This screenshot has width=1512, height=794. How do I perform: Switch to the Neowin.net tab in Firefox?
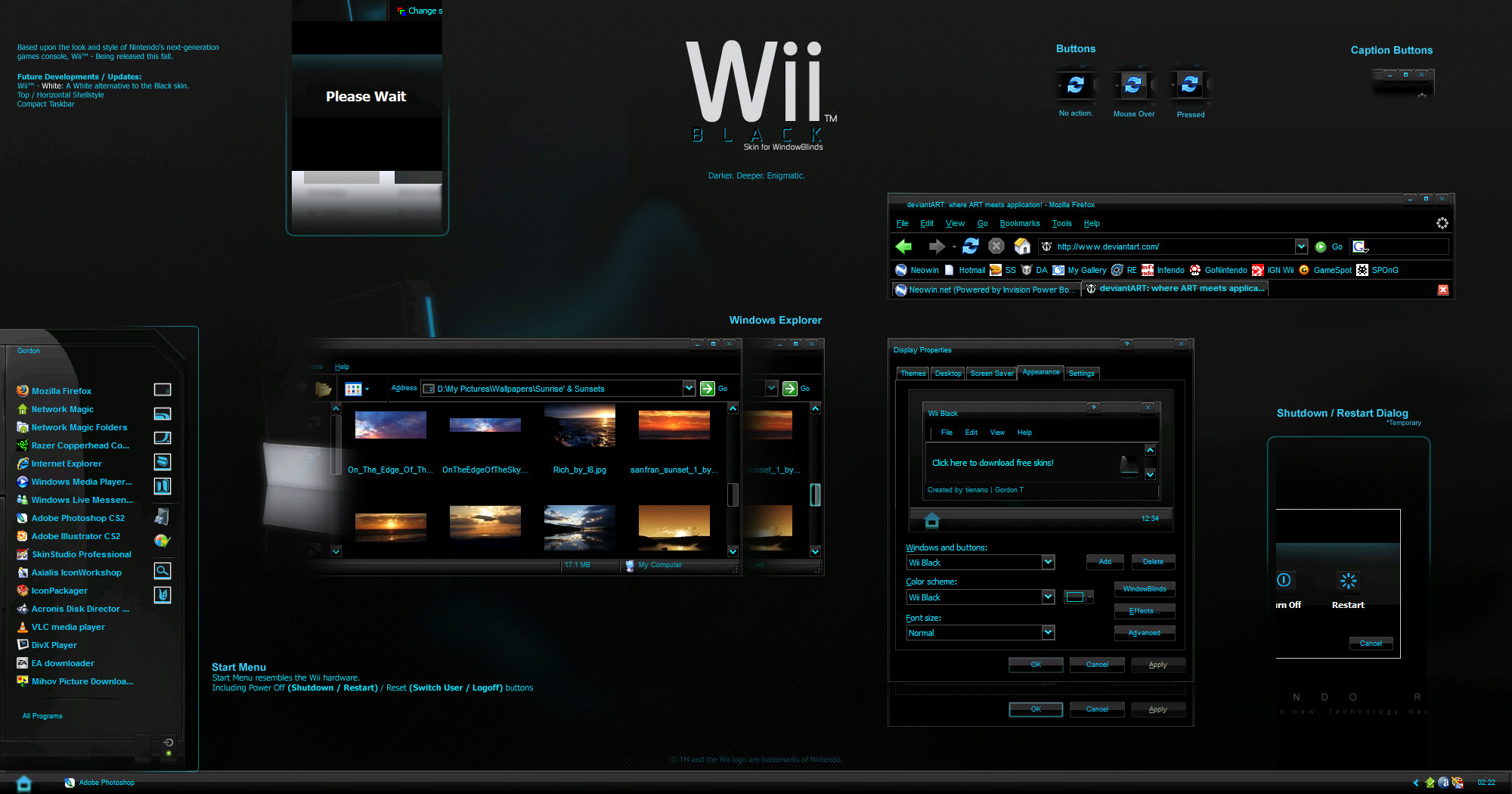pos(985,290)
